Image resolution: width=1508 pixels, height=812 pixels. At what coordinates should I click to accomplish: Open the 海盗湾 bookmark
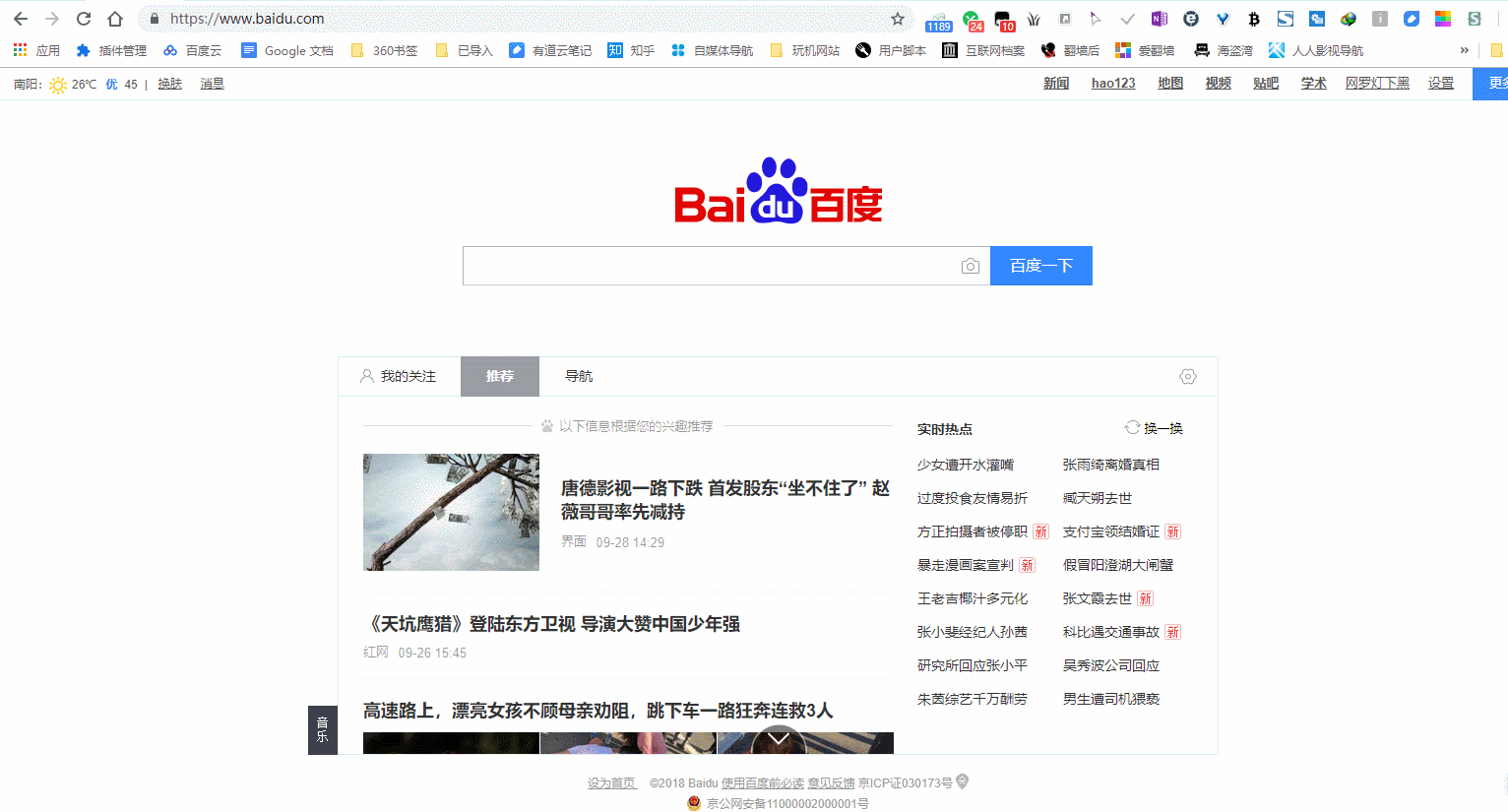[x=1224, y=50]
